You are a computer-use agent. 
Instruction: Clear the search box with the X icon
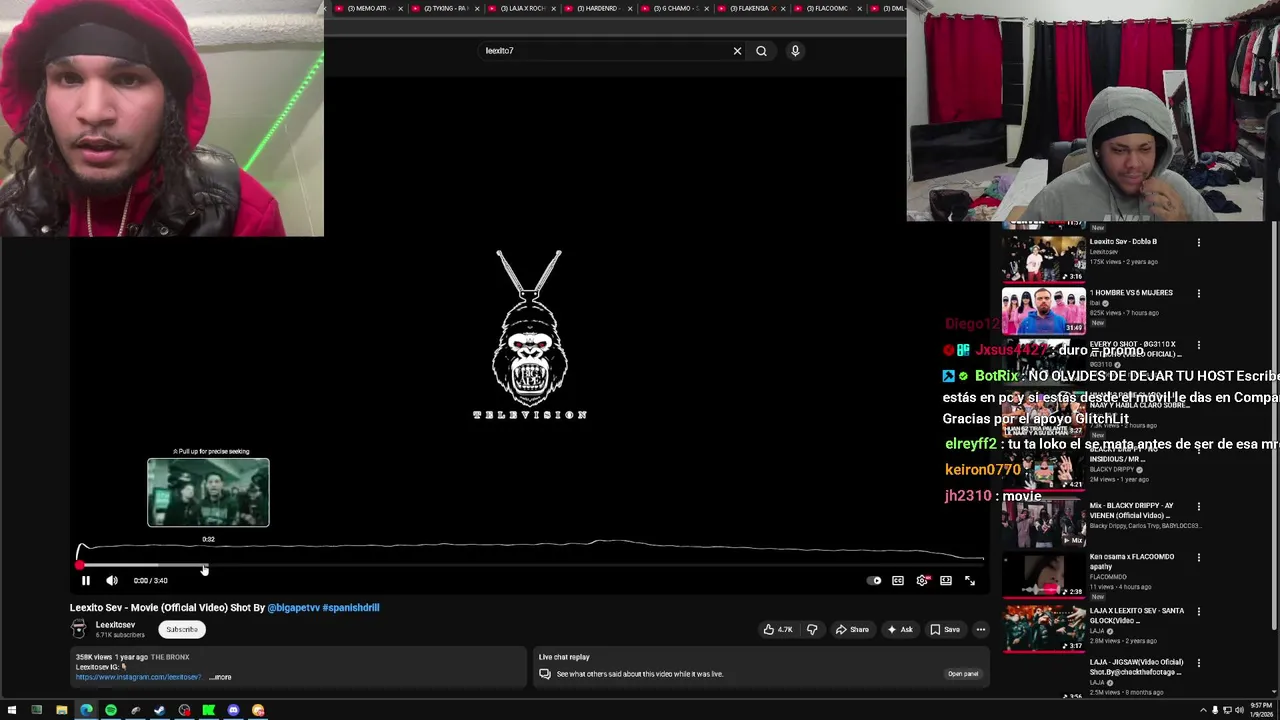point(737,51)
